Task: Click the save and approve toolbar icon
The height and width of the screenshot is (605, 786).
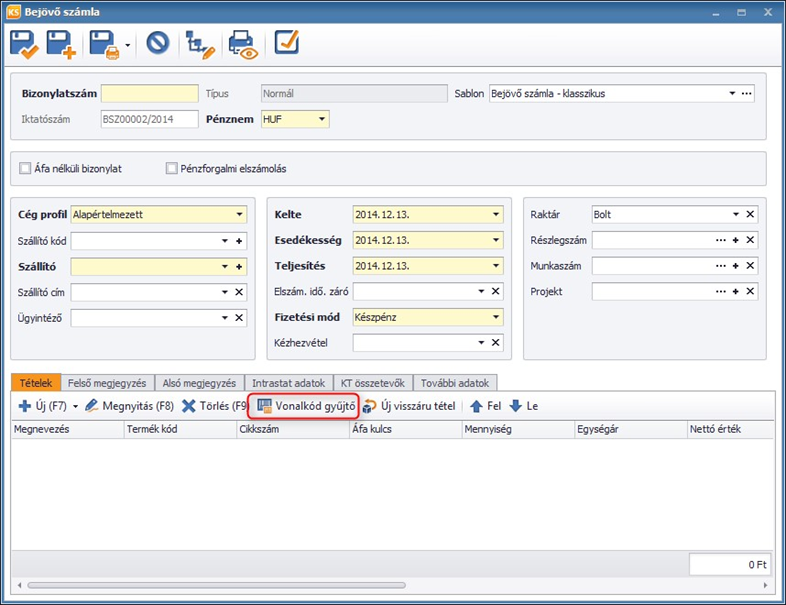Action: coord(24,44)
